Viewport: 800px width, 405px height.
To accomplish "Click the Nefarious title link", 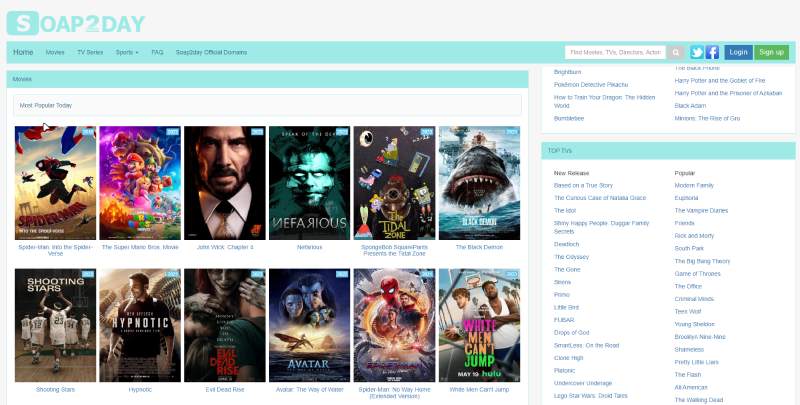I will pyautogui.click(x=310, y=247).
